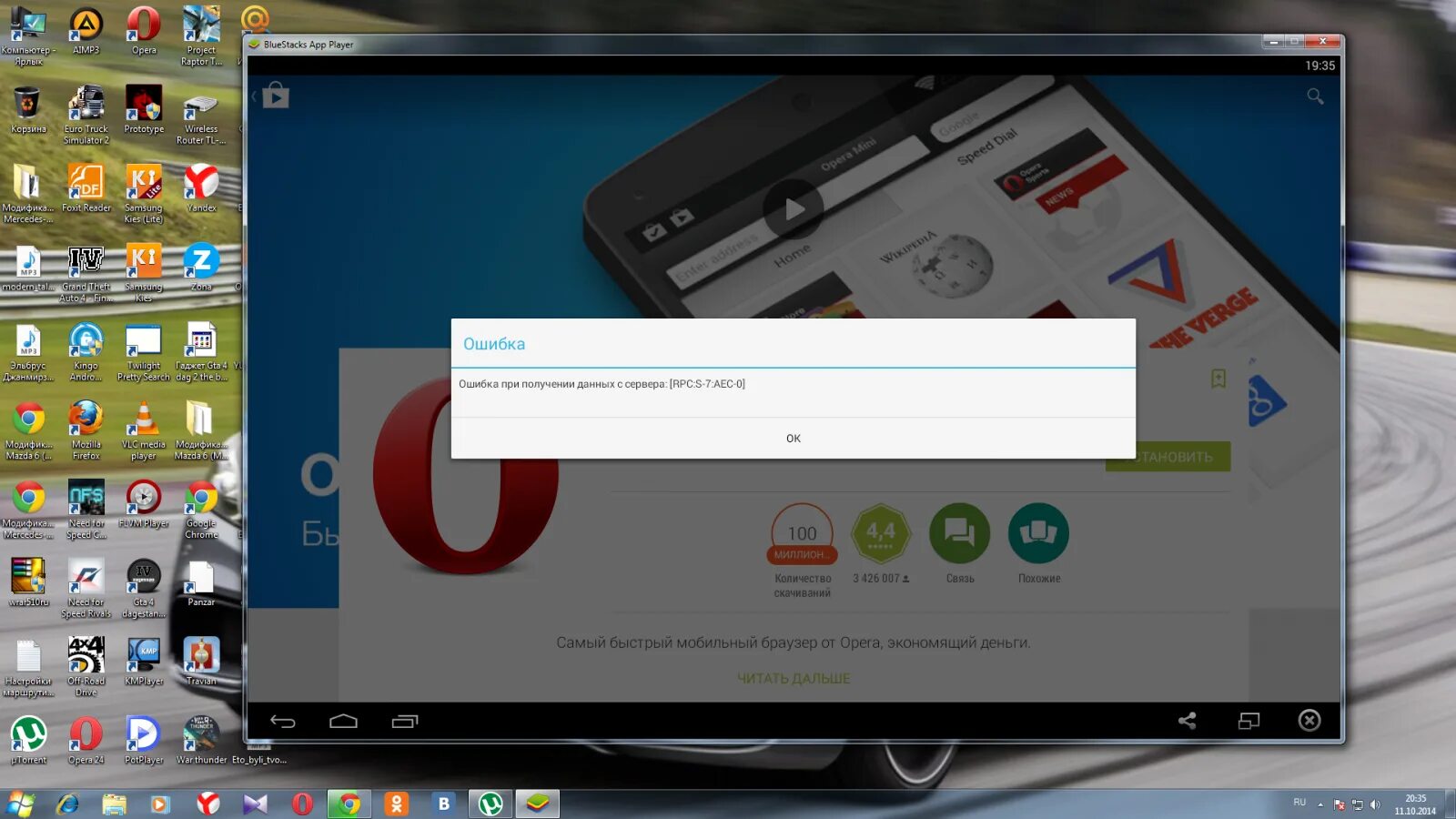Image resolution: width=1456 pixels, height=819 pixels.
Task: Open AIMP3 desktop shortcut
Action: tap(86, 30)
